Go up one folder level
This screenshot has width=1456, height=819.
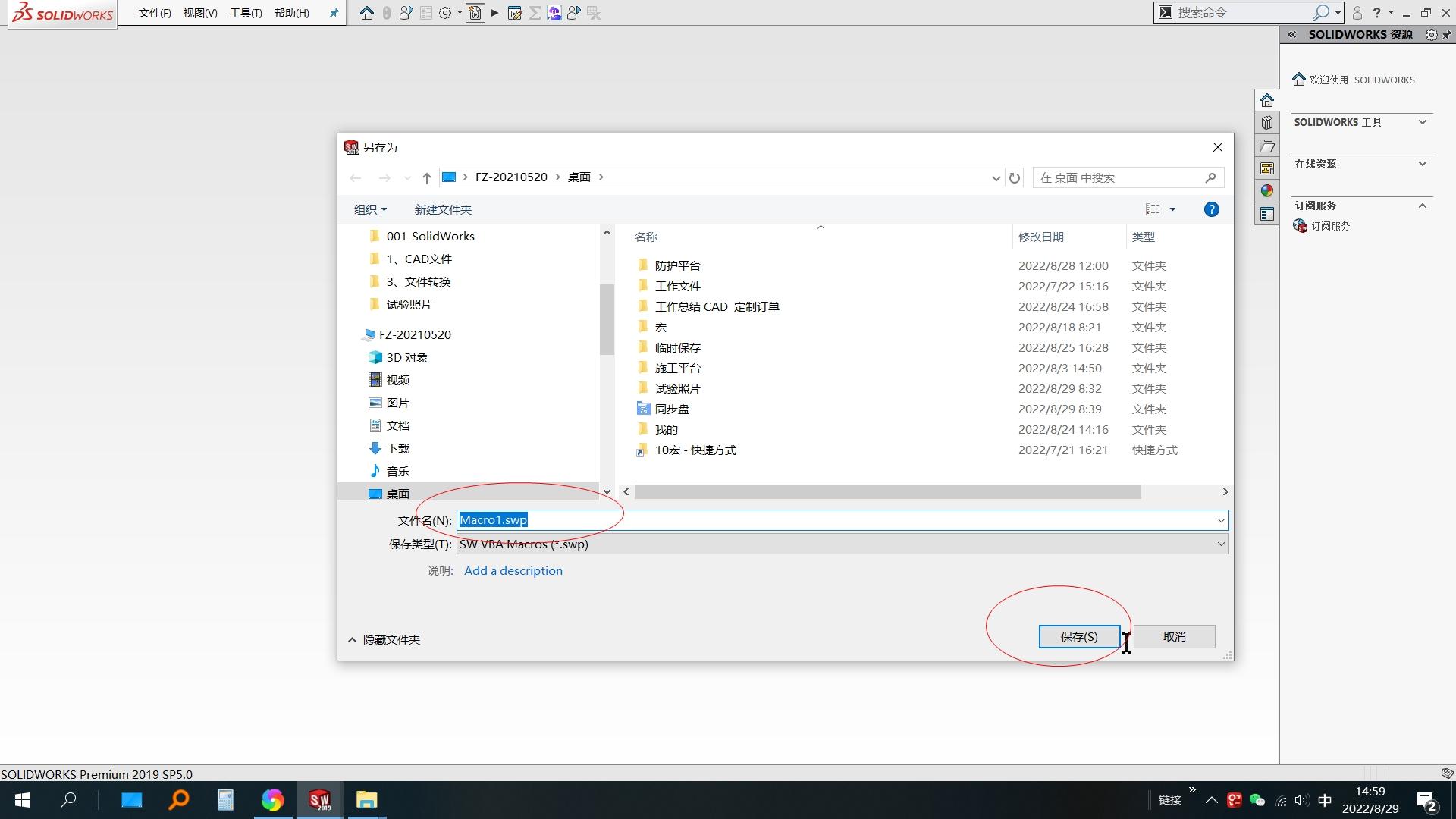[x=427, y=178]
